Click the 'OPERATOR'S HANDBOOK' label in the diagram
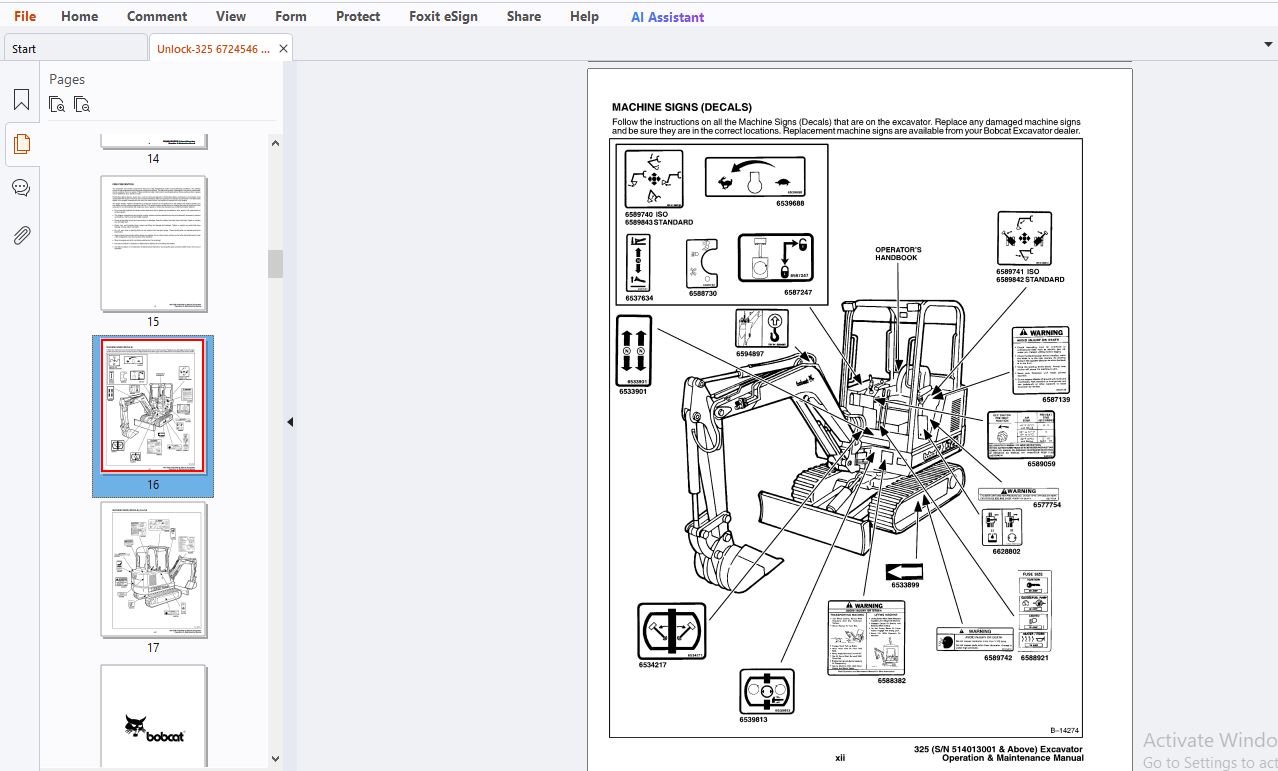 pyautogui.click(x=898, y=254)
